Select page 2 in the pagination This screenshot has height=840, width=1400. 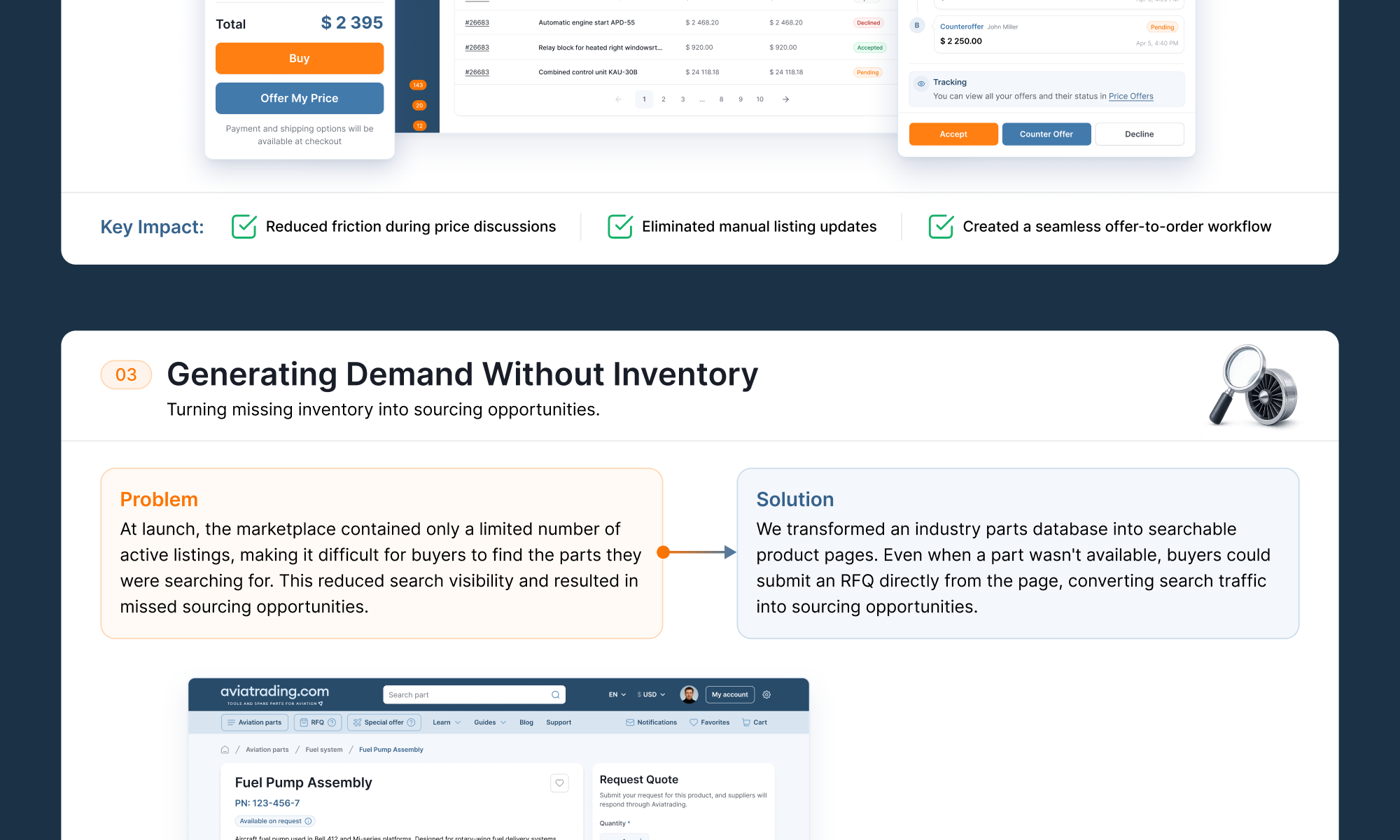[x=664, y=99]
